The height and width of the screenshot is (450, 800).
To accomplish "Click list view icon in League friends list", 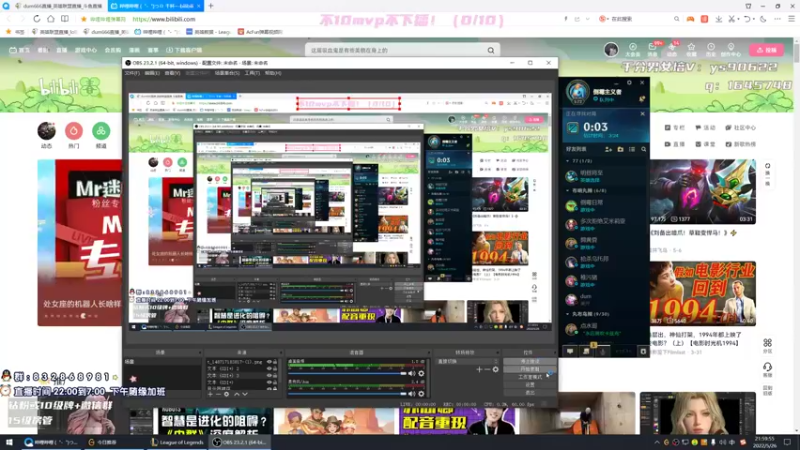I will (x=632, y=149).
